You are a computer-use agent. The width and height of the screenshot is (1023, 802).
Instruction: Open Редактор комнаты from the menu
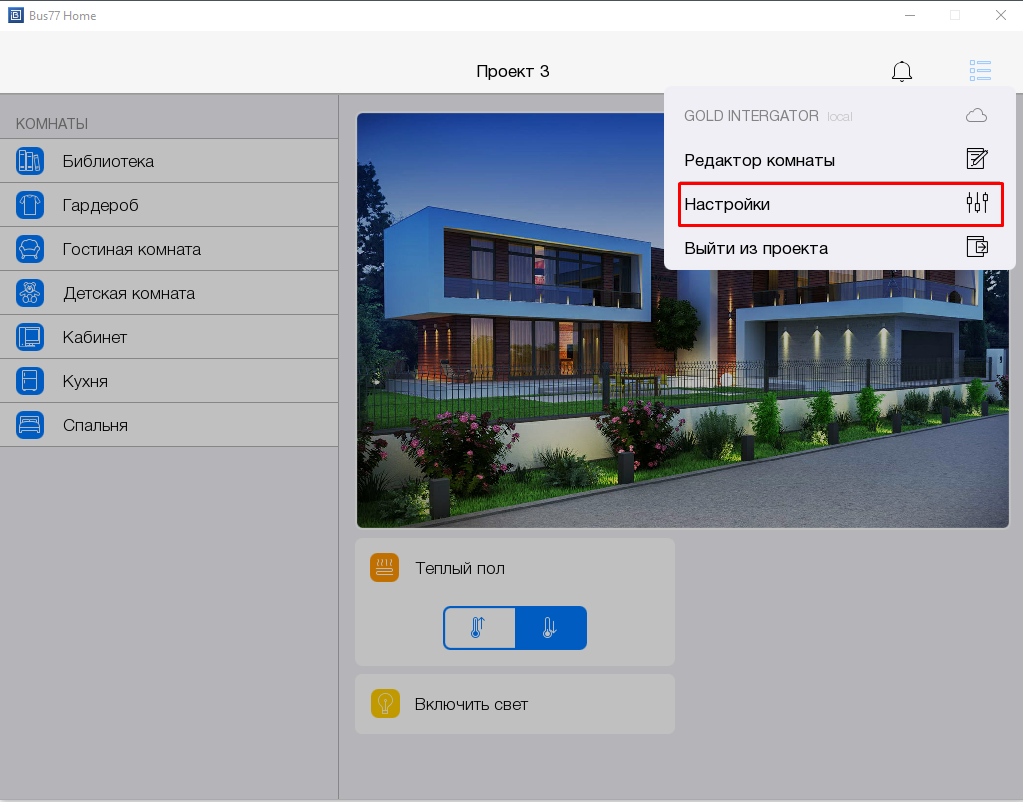pyautogui.click(x=759, y=160)
